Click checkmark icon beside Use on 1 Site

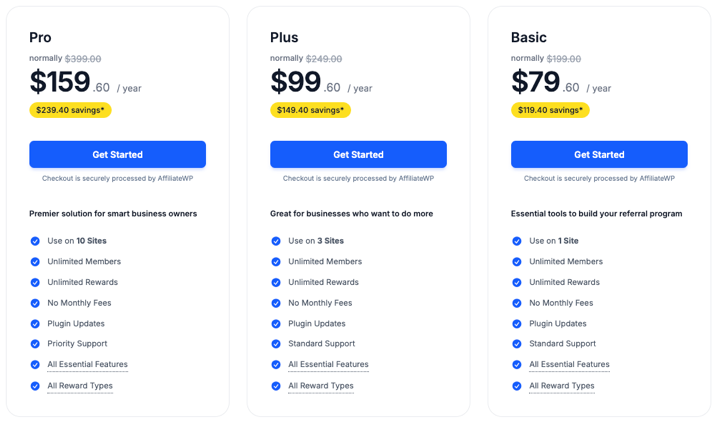(517, 241)
